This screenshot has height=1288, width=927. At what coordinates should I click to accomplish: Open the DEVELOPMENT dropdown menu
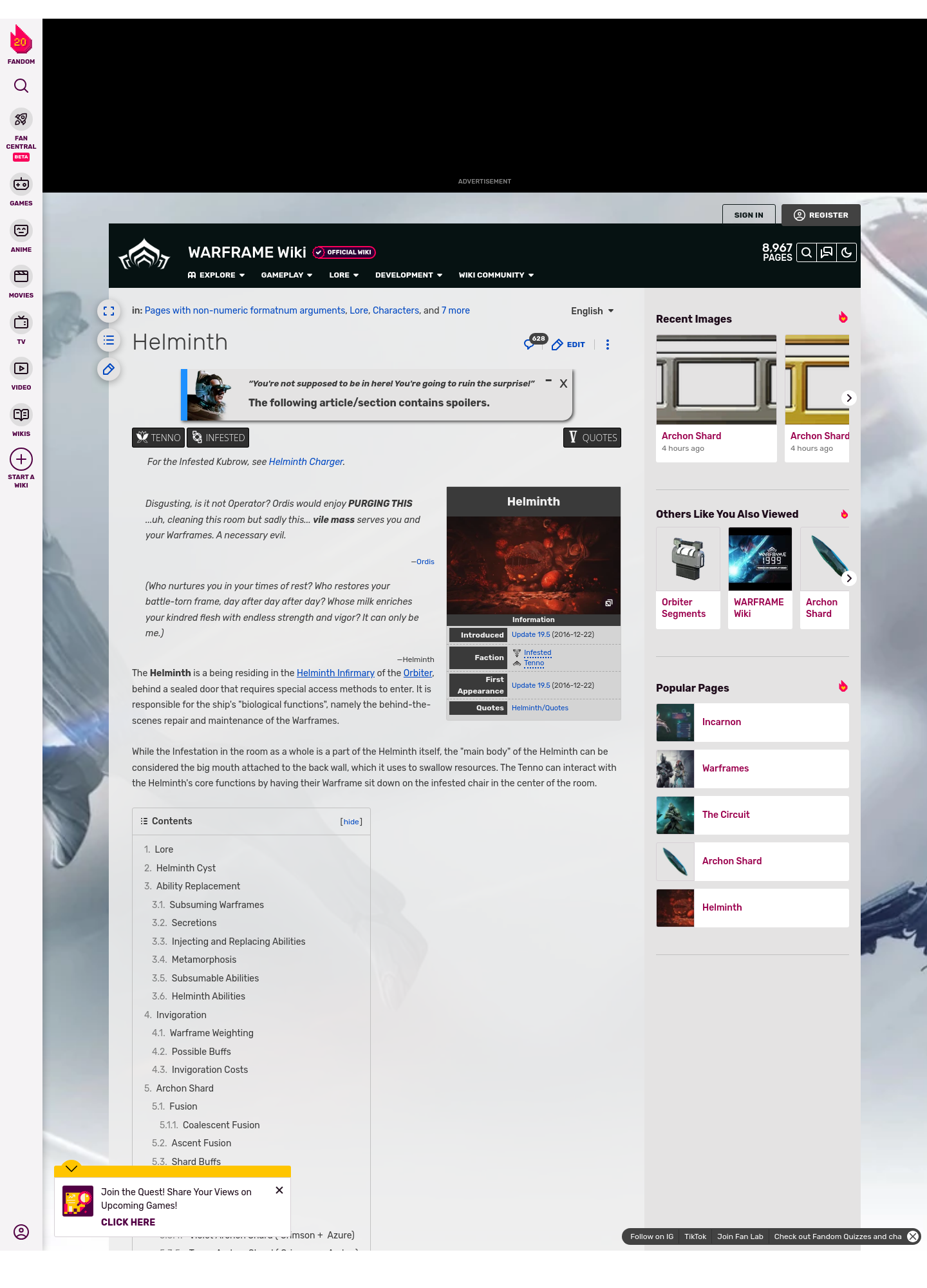[409, 275]
